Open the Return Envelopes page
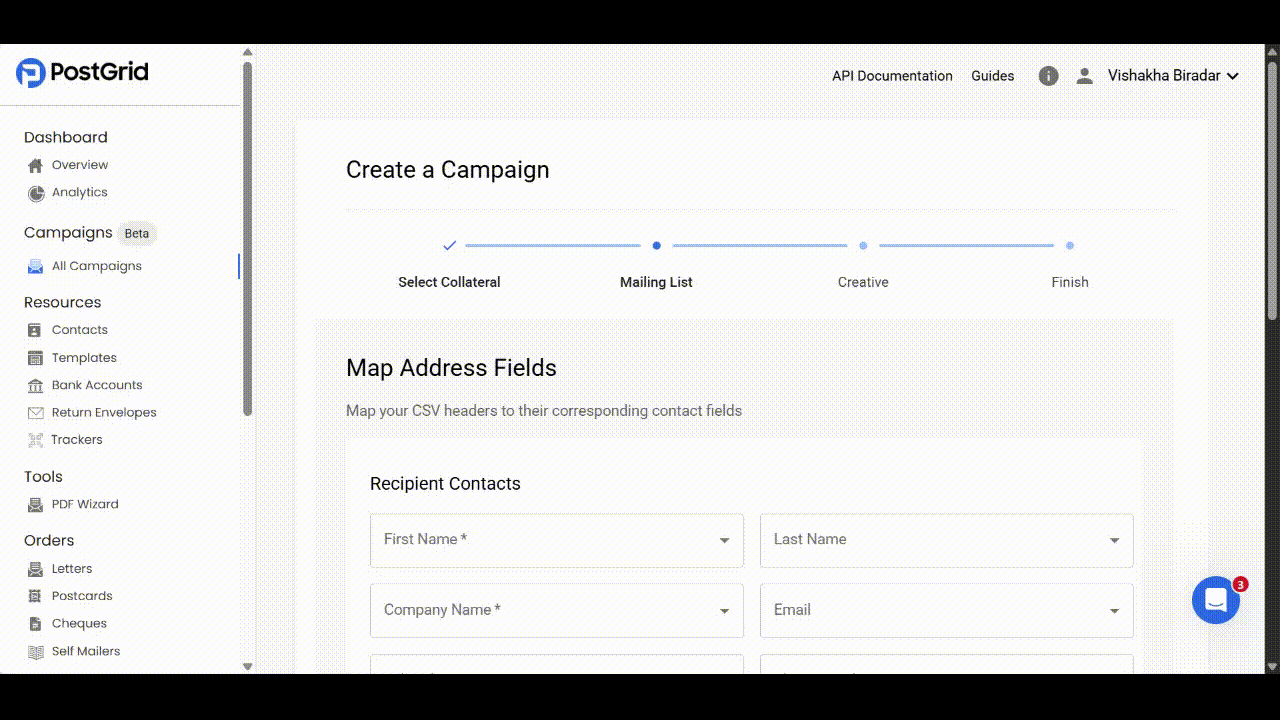The height and width of the screenshot is (720, 1280). pyautogui.click(x=104, y=412)
